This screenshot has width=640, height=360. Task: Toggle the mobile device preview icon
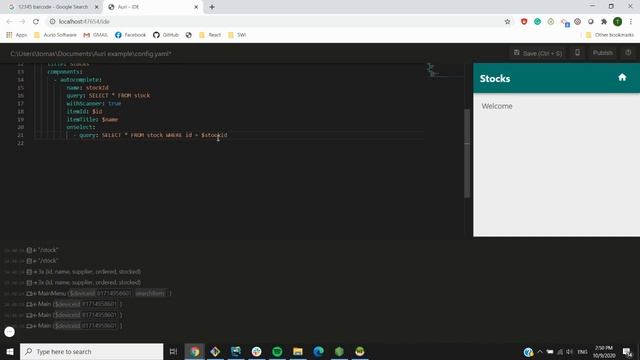[577, 53]
